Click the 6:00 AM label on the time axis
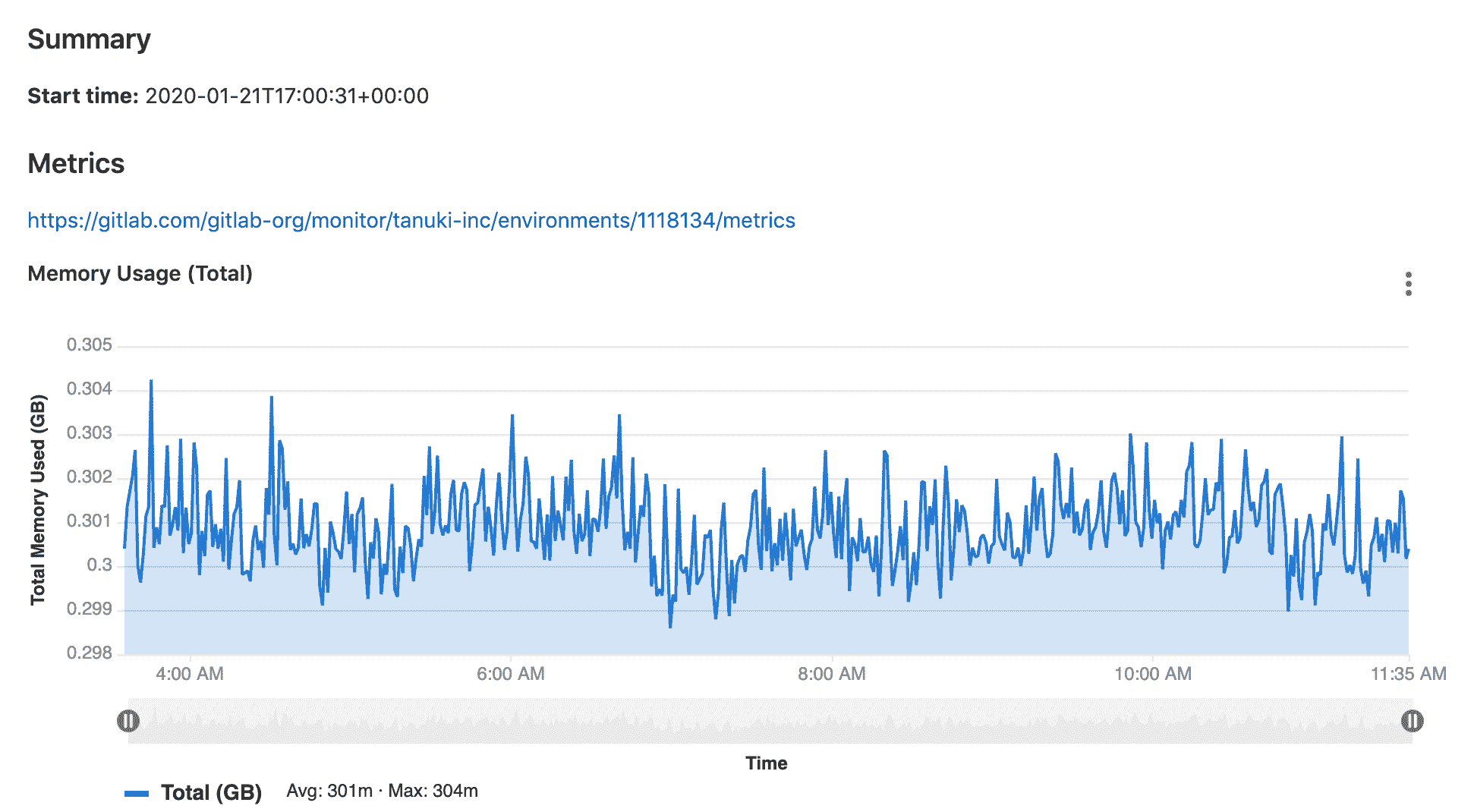The height and width of the screenshot is (812, 1474). coord(510,673)
